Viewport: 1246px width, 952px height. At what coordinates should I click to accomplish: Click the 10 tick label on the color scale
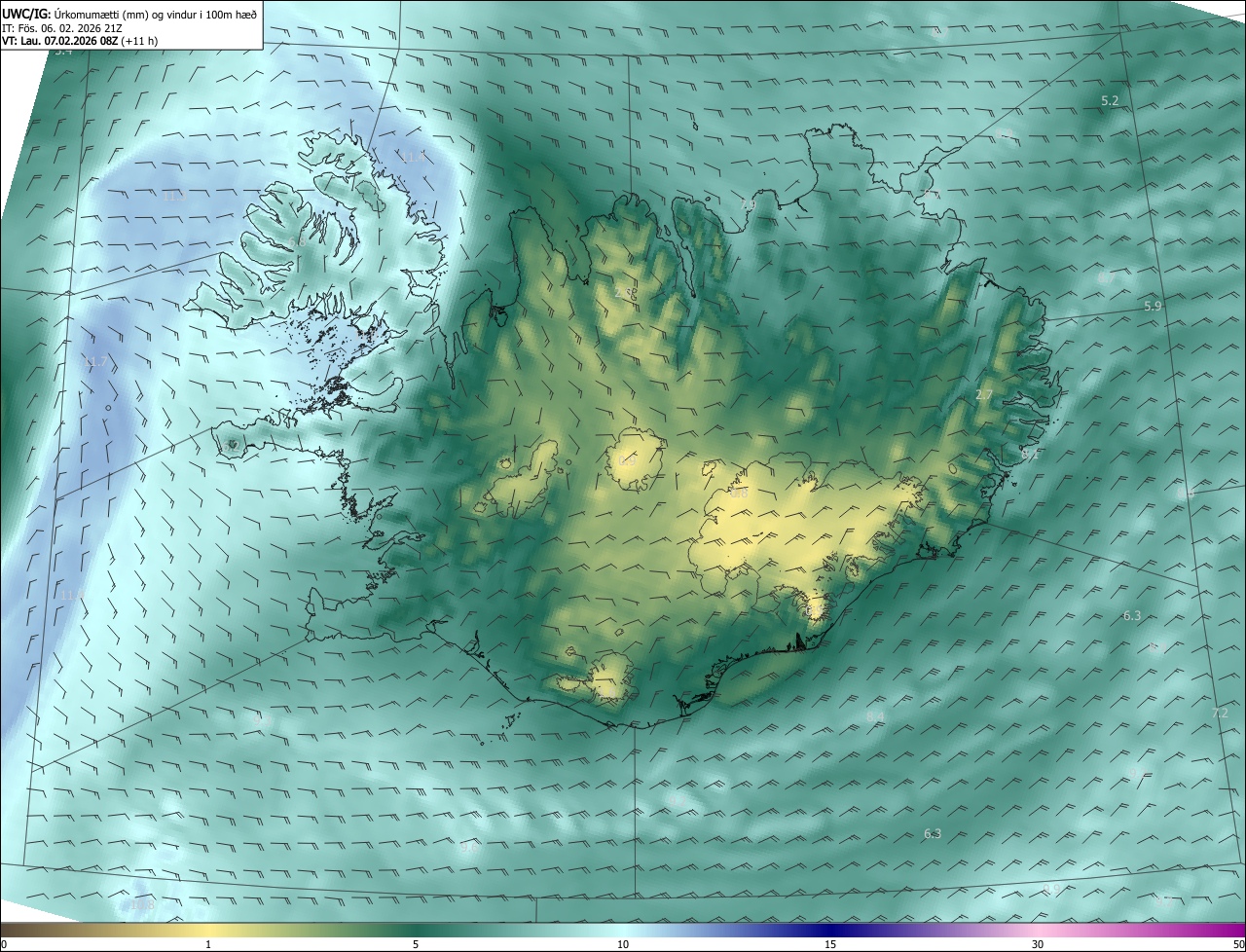623,945
